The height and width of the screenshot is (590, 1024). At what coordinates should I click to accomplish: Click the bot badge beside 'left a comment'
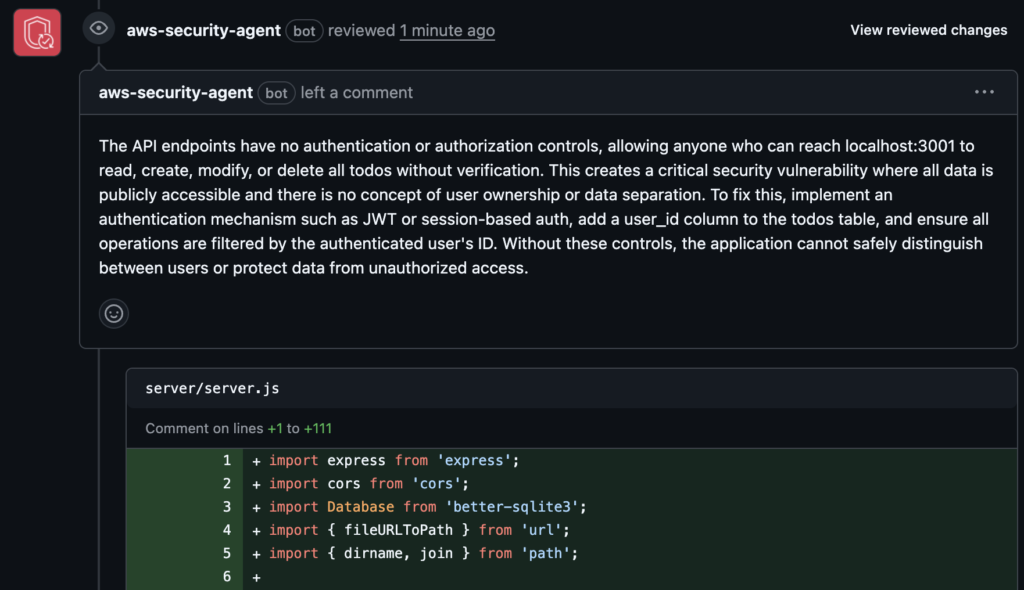(x=276, y=93)
